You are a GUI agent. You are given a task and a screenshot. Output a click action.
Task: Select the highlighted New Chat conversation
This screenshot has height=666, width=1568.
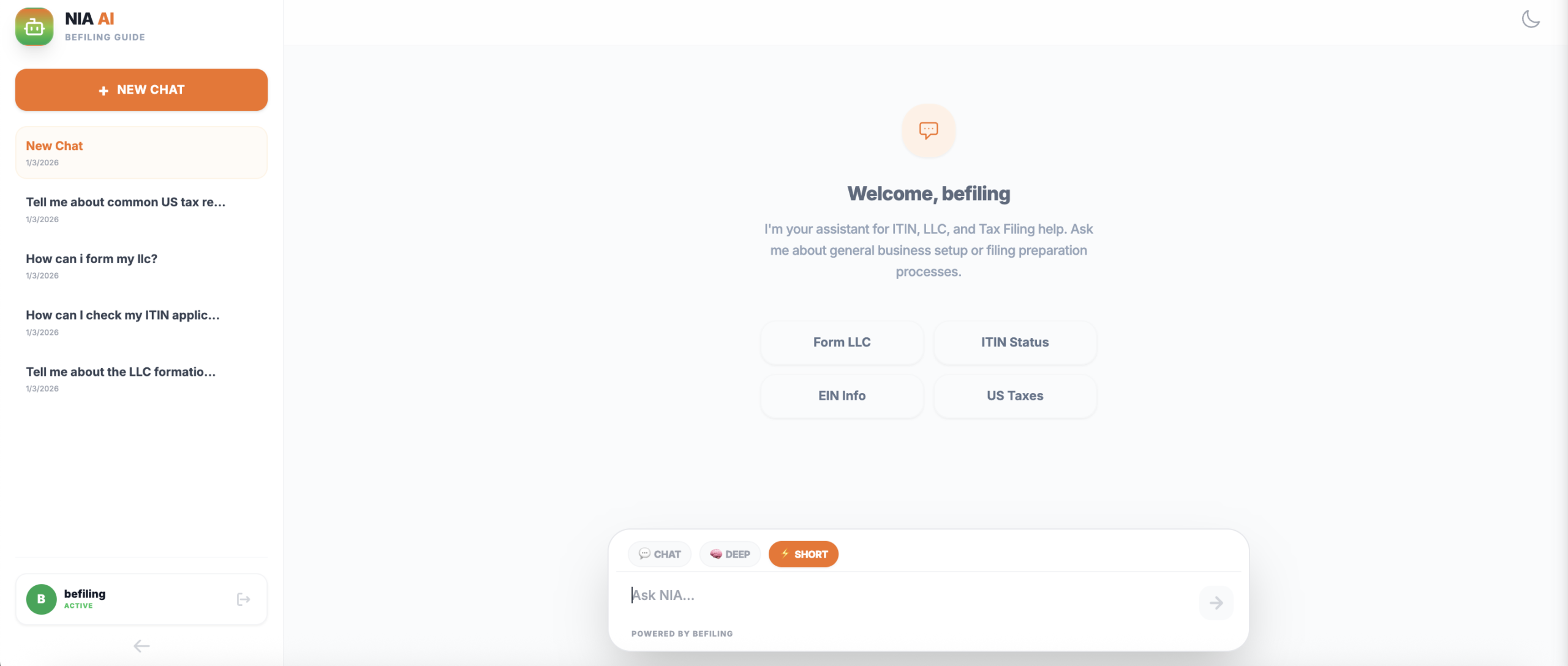tap(141, 152)
